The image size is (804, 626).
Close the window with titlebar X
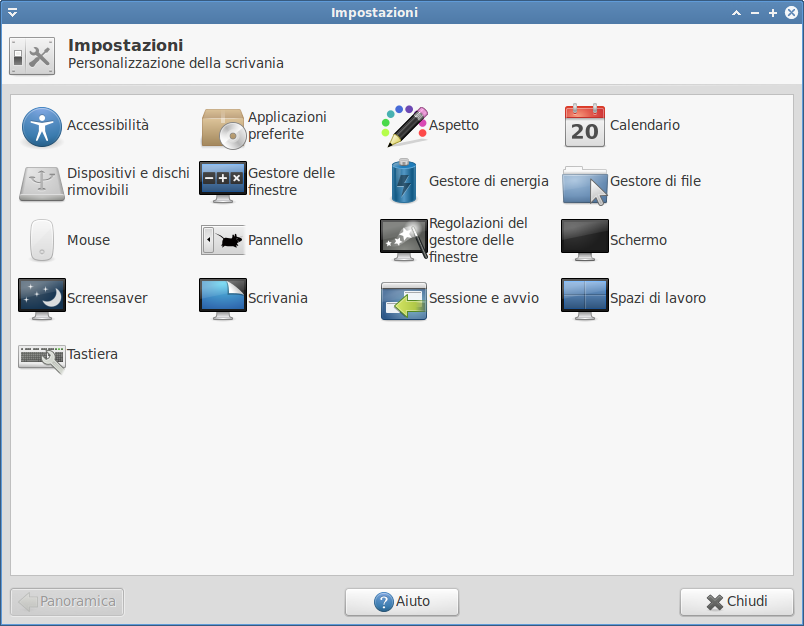[x=791, y=13]
